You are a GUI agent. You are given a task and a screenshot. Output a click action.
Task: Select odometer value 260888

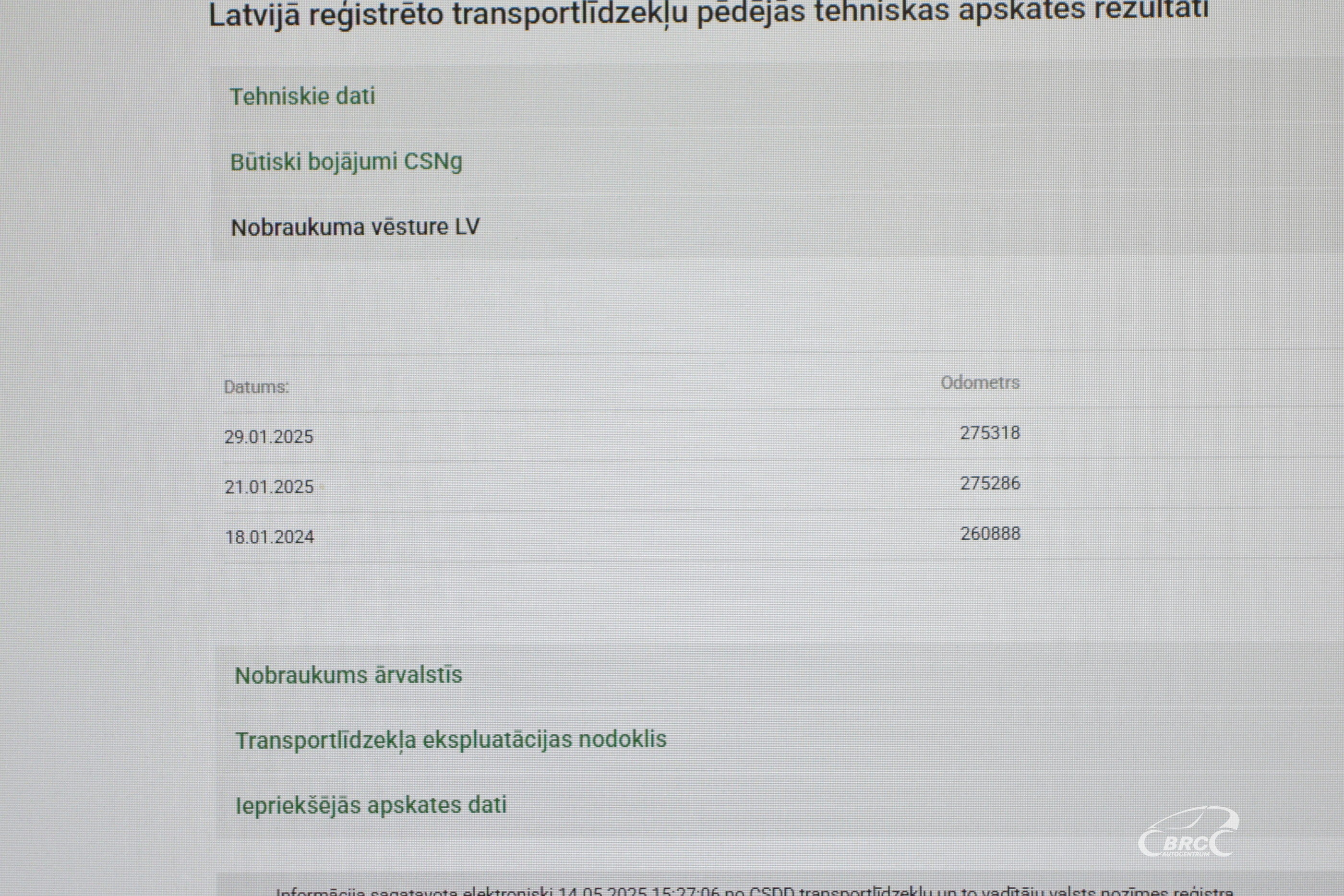990,533
